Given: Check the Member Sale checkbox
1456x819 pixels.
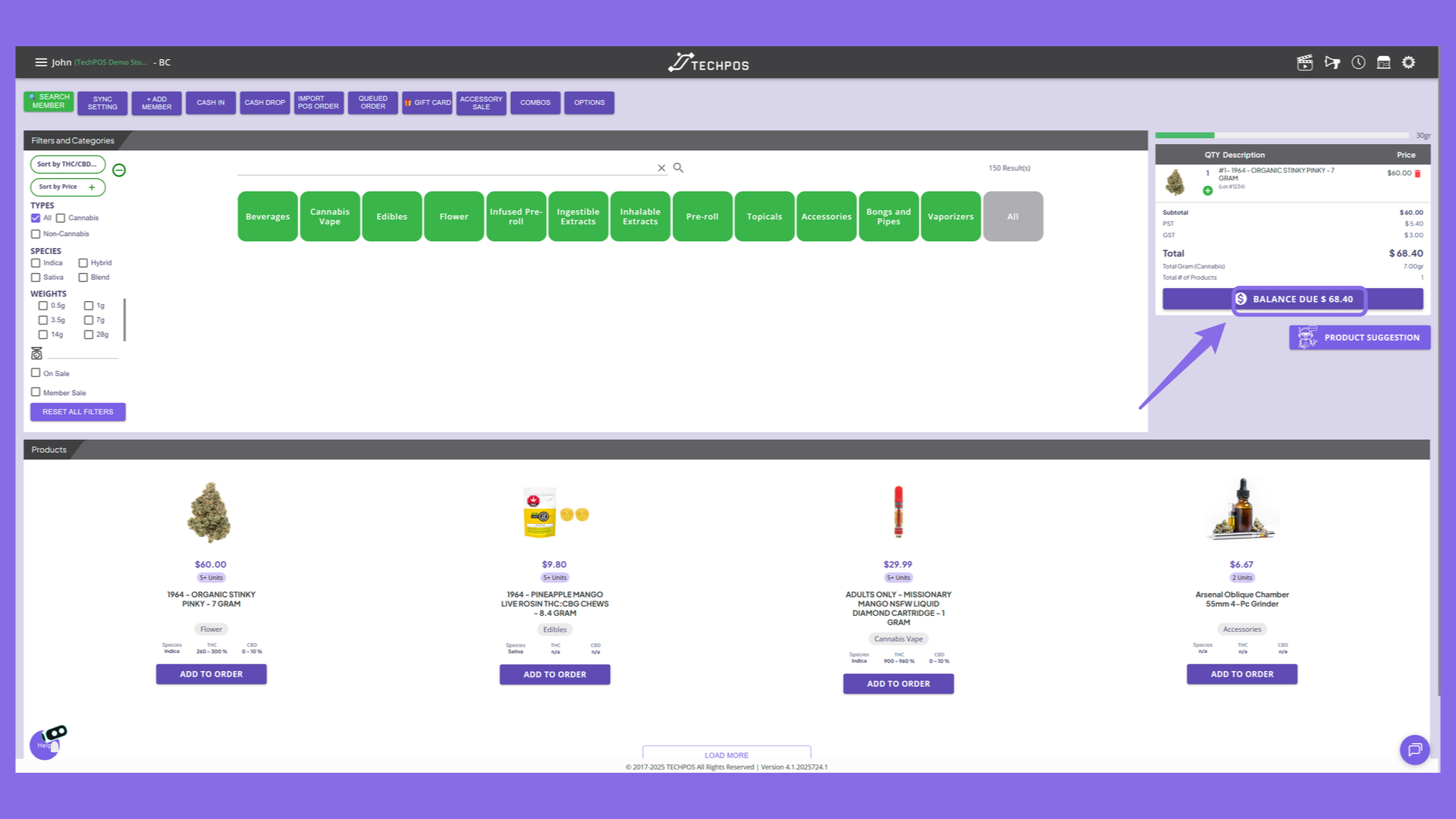Looking at the screenshot, I should click(36, 392).
